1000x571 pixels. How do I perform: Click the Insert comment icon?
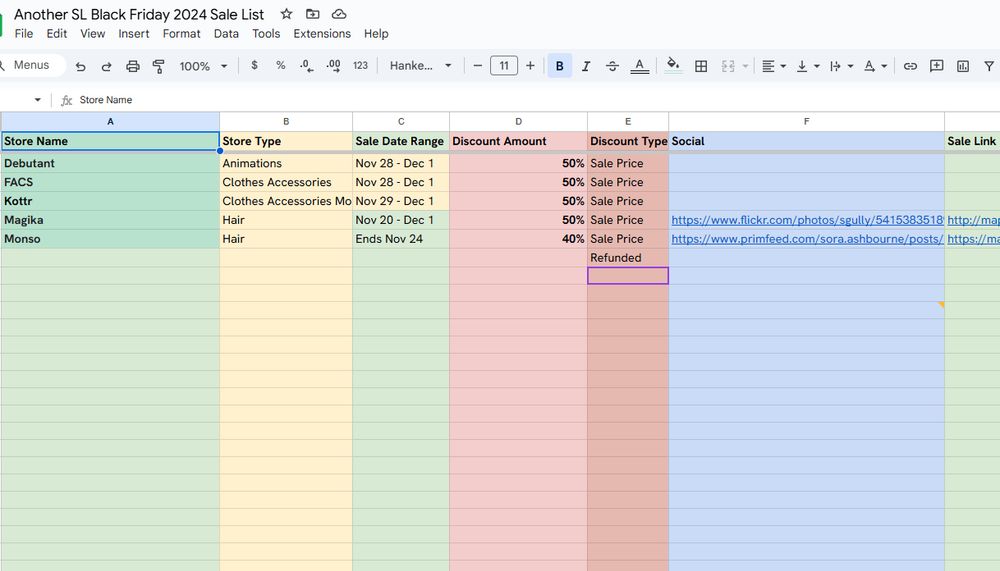point(936,66)
